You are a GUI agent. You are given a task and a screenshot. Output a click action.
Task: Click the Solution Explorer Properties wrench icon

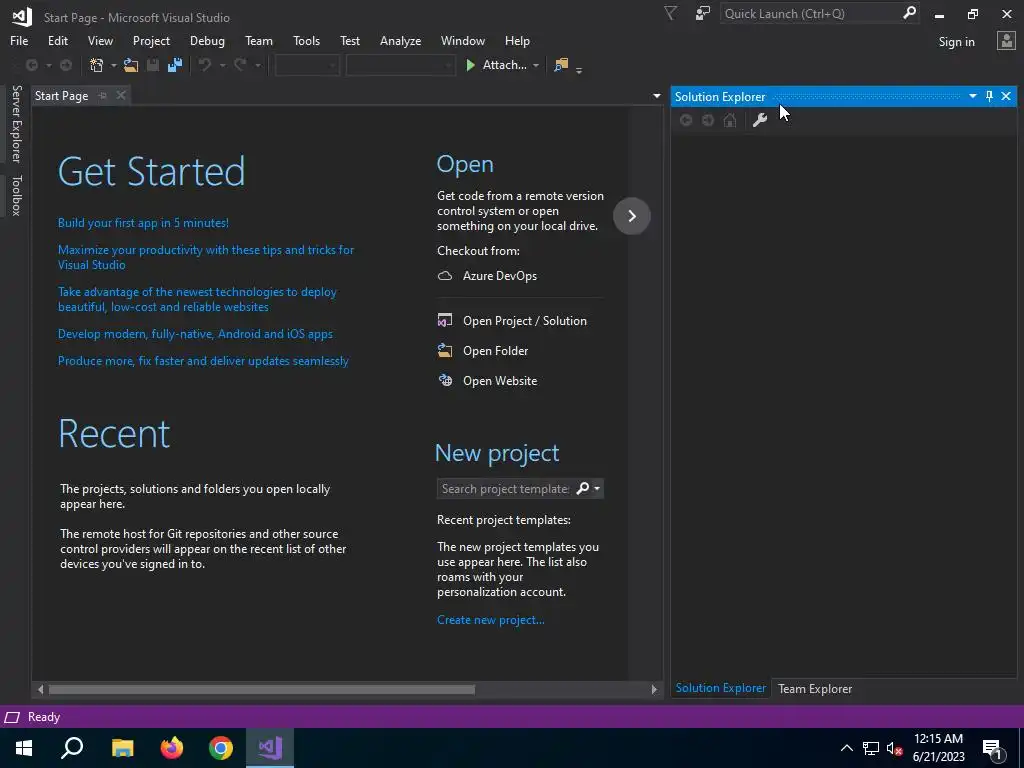760,120
